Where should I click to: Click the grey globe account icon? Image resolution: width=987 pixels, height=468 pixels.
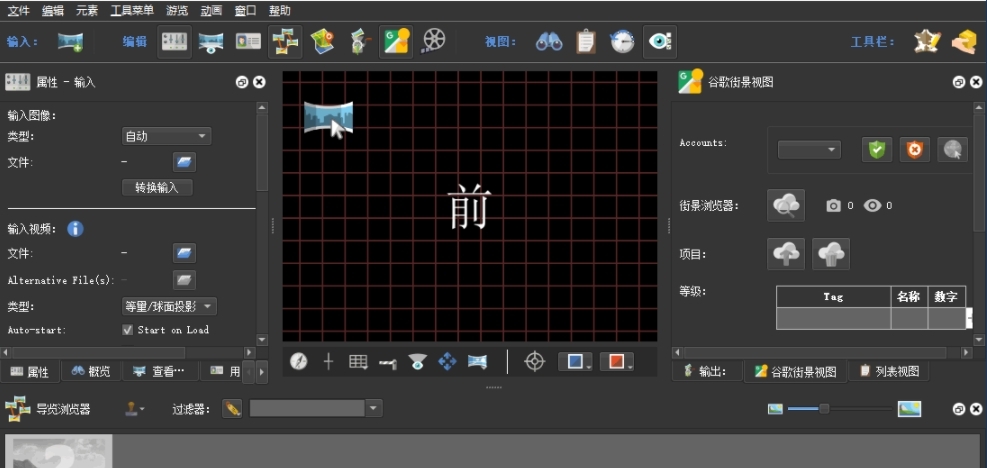point(952,150)
